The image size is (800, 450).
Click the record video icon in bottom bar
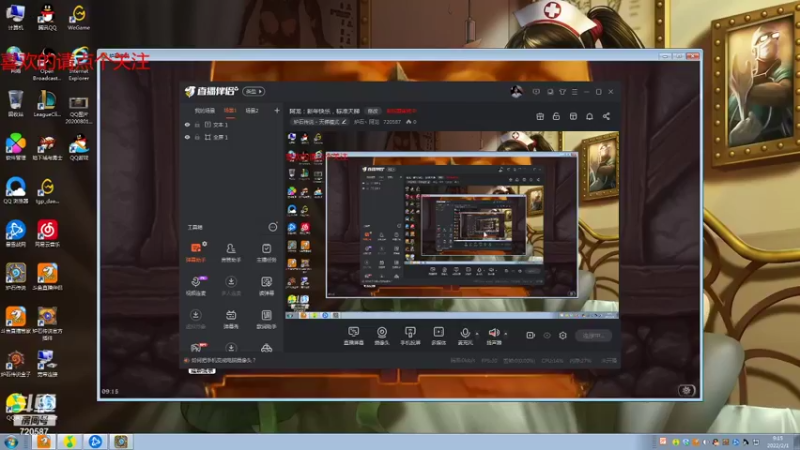coord(531,335)
